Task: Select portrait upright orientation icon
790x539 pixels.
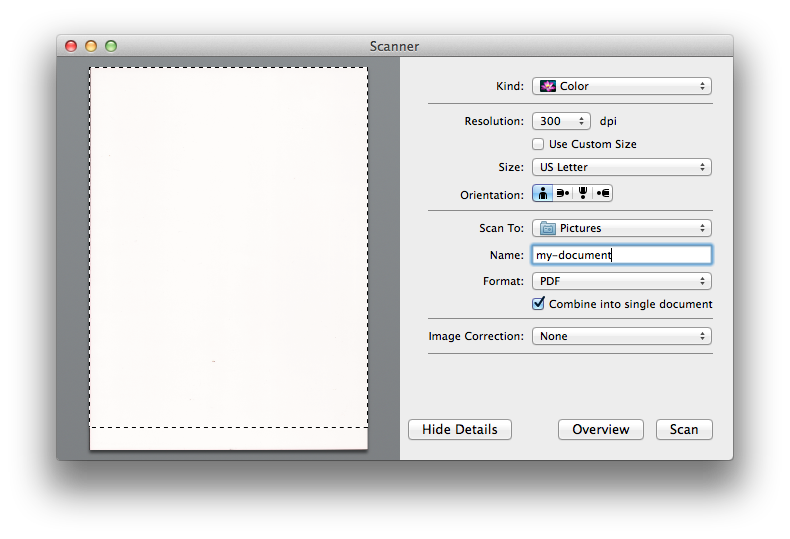Action: tap(543, 193)
